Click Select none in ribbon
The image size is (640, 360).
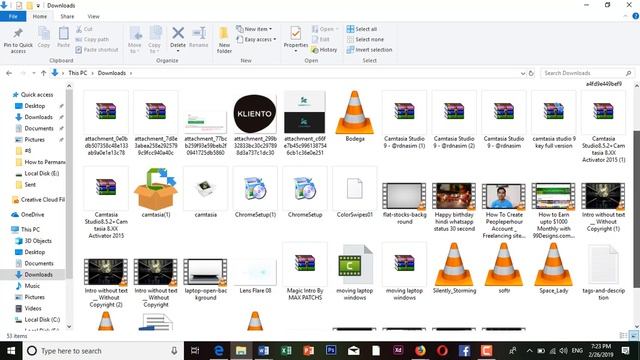coord(365,39)
